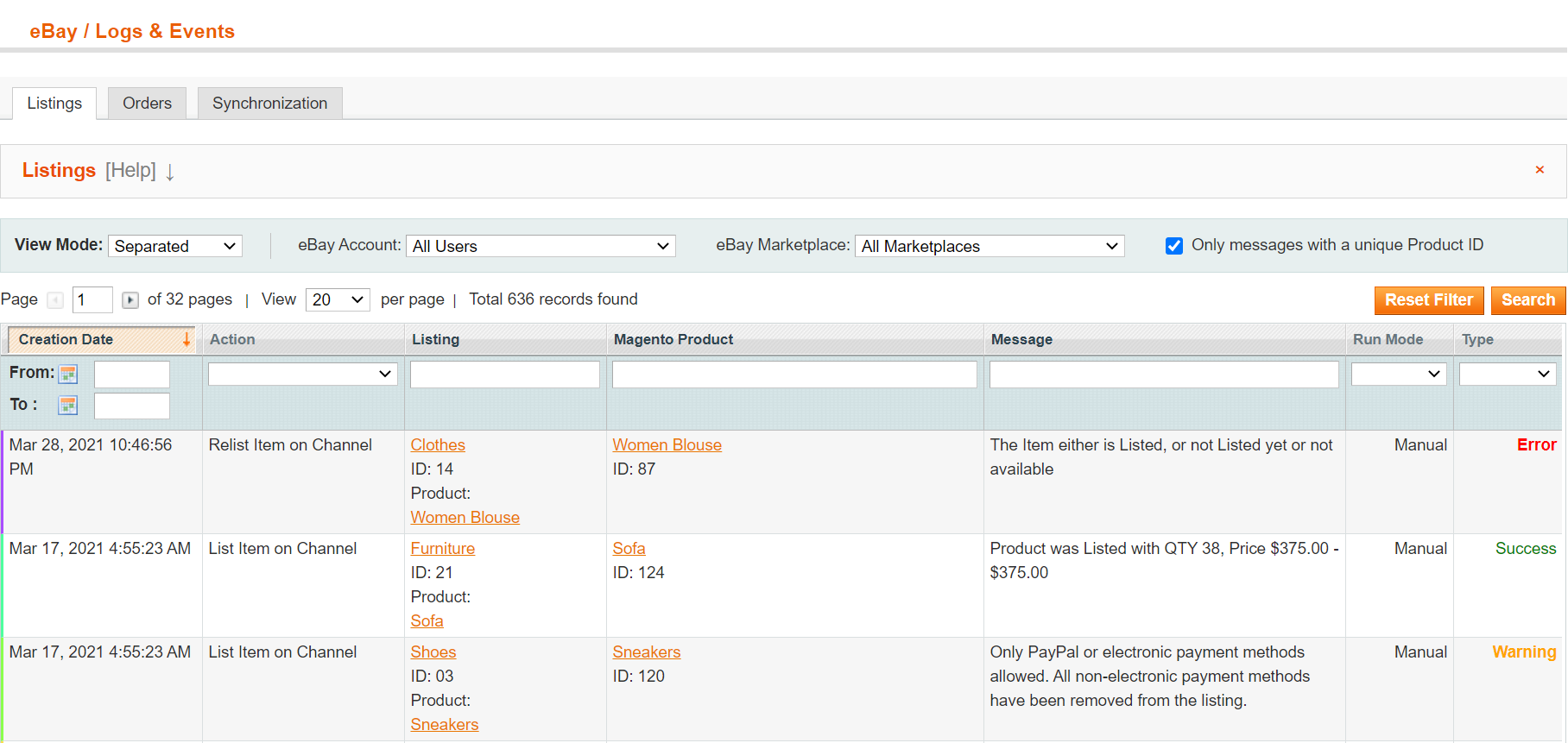Screen dimensions: 1568x743
Task: Click the Message filter text field
Action: (x=1164, y=375)
